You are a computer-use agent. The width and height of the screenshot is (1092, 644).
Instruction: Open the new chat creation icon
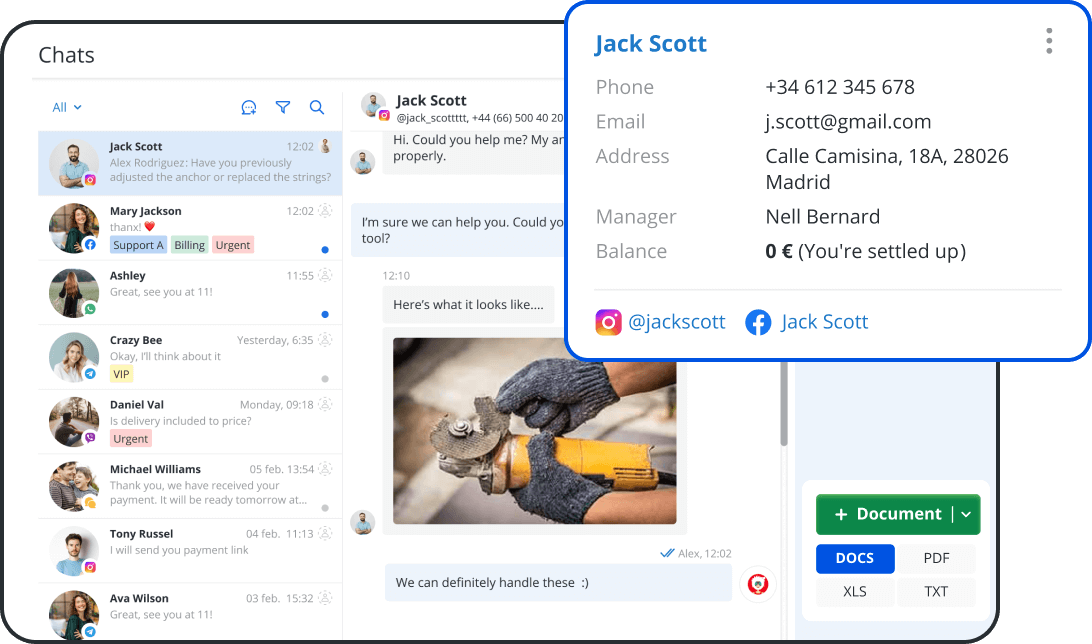249,107
